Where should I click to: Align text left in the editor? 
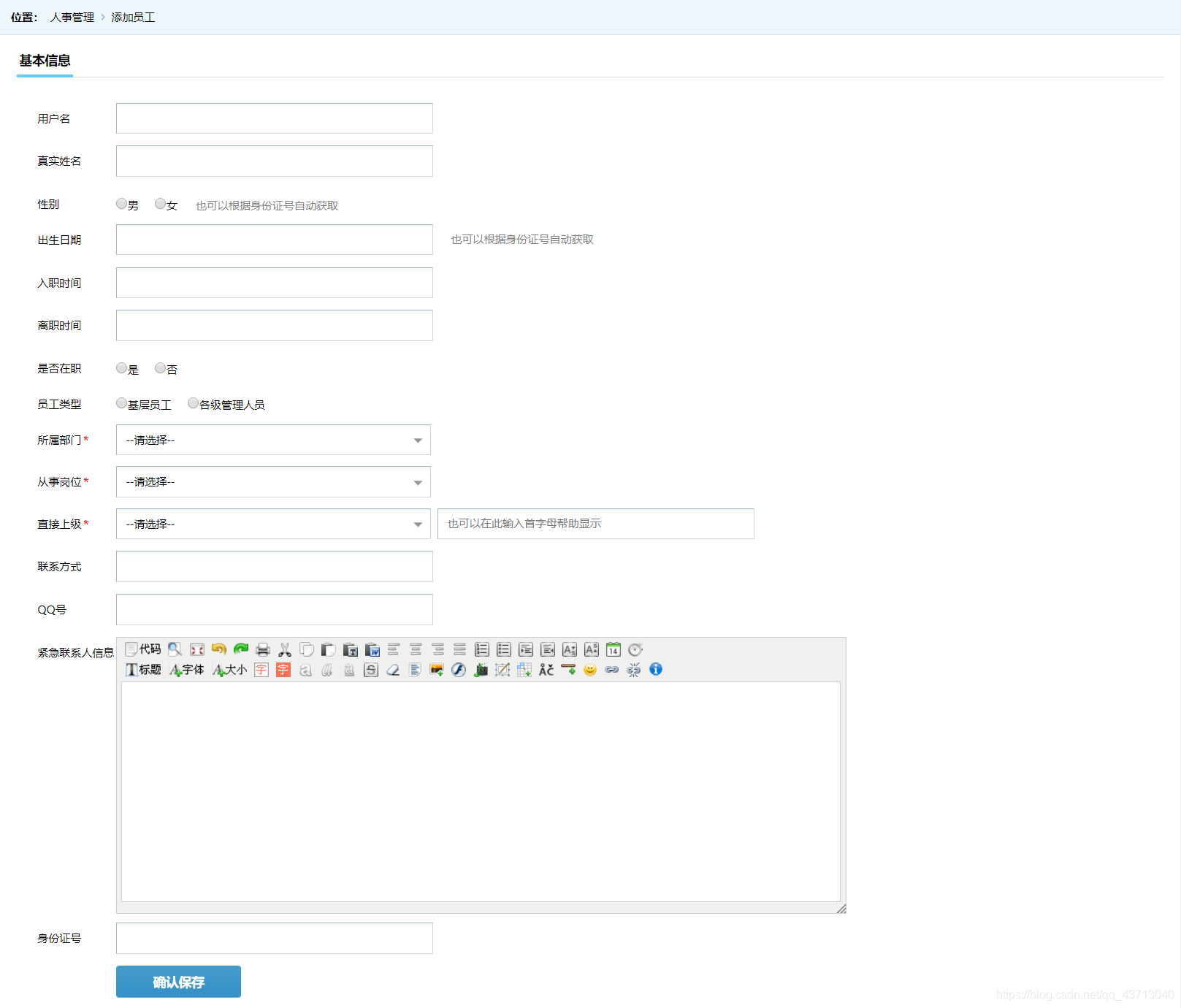pos(394,649)
